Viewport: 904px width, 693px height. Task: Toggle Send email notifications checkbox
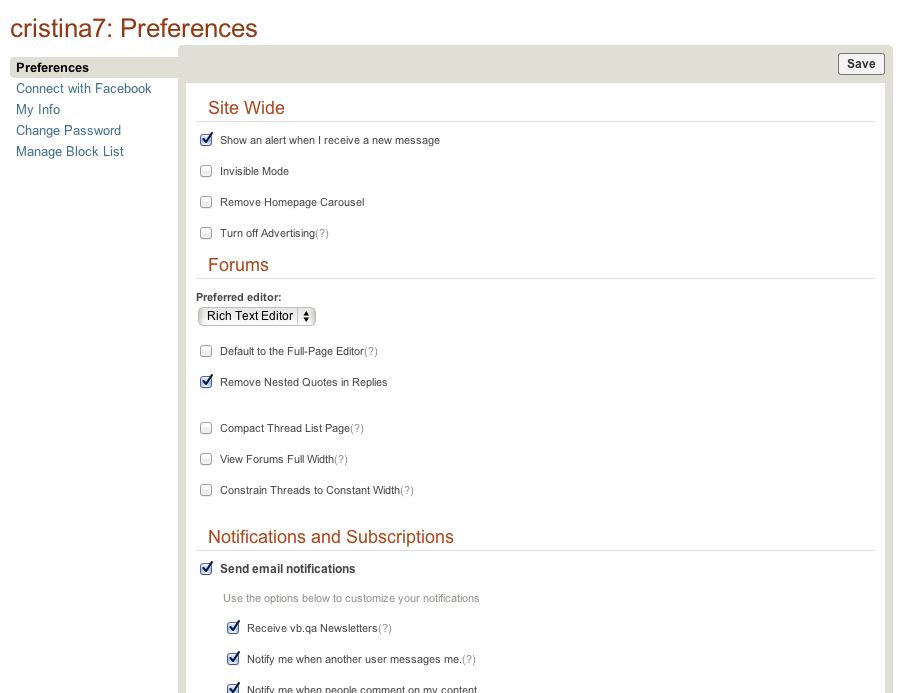click(206, 568)
